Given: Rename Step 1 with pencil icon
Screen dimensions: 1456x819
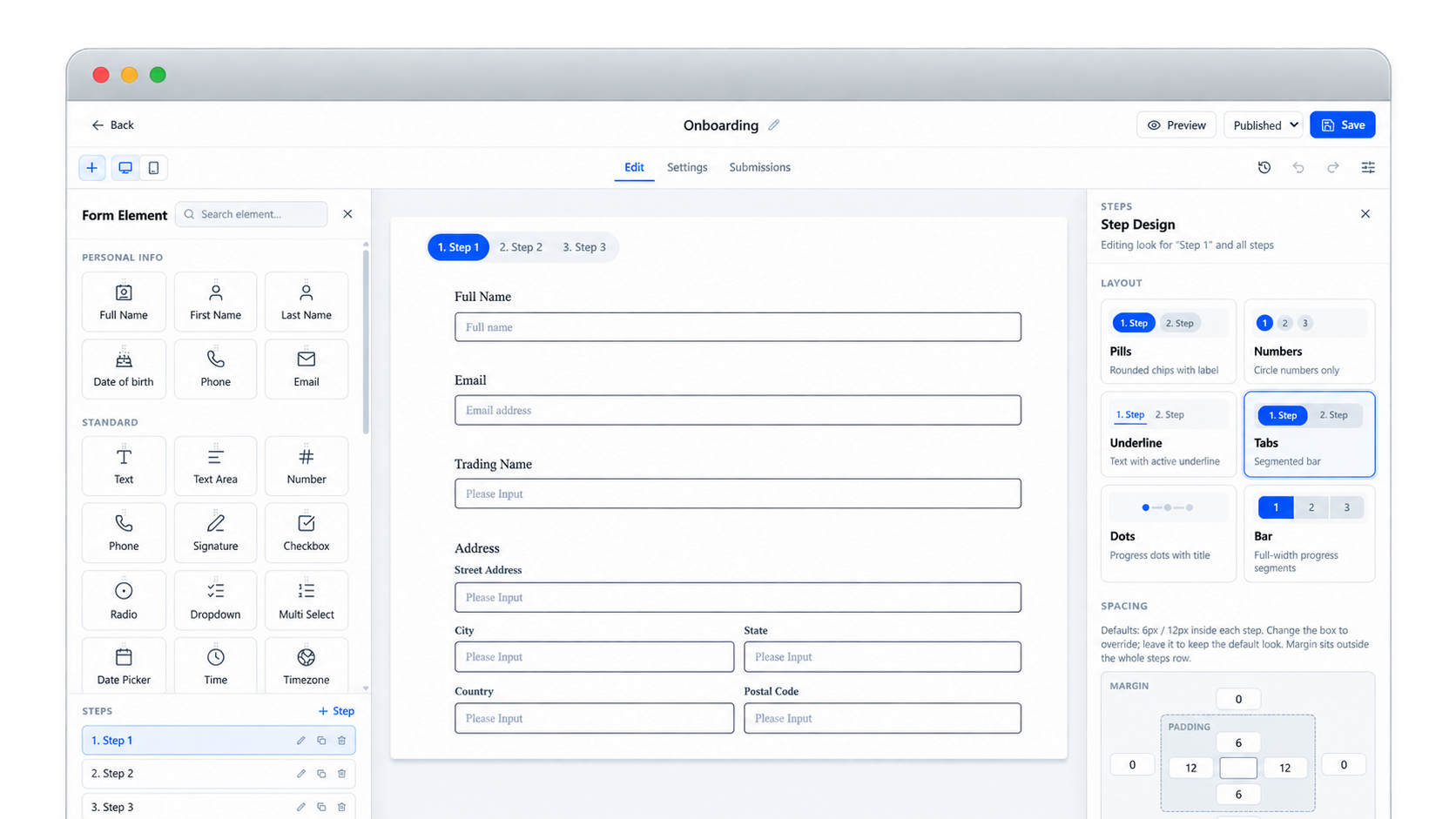Looking at the screenshot, I should click(300, 741).
